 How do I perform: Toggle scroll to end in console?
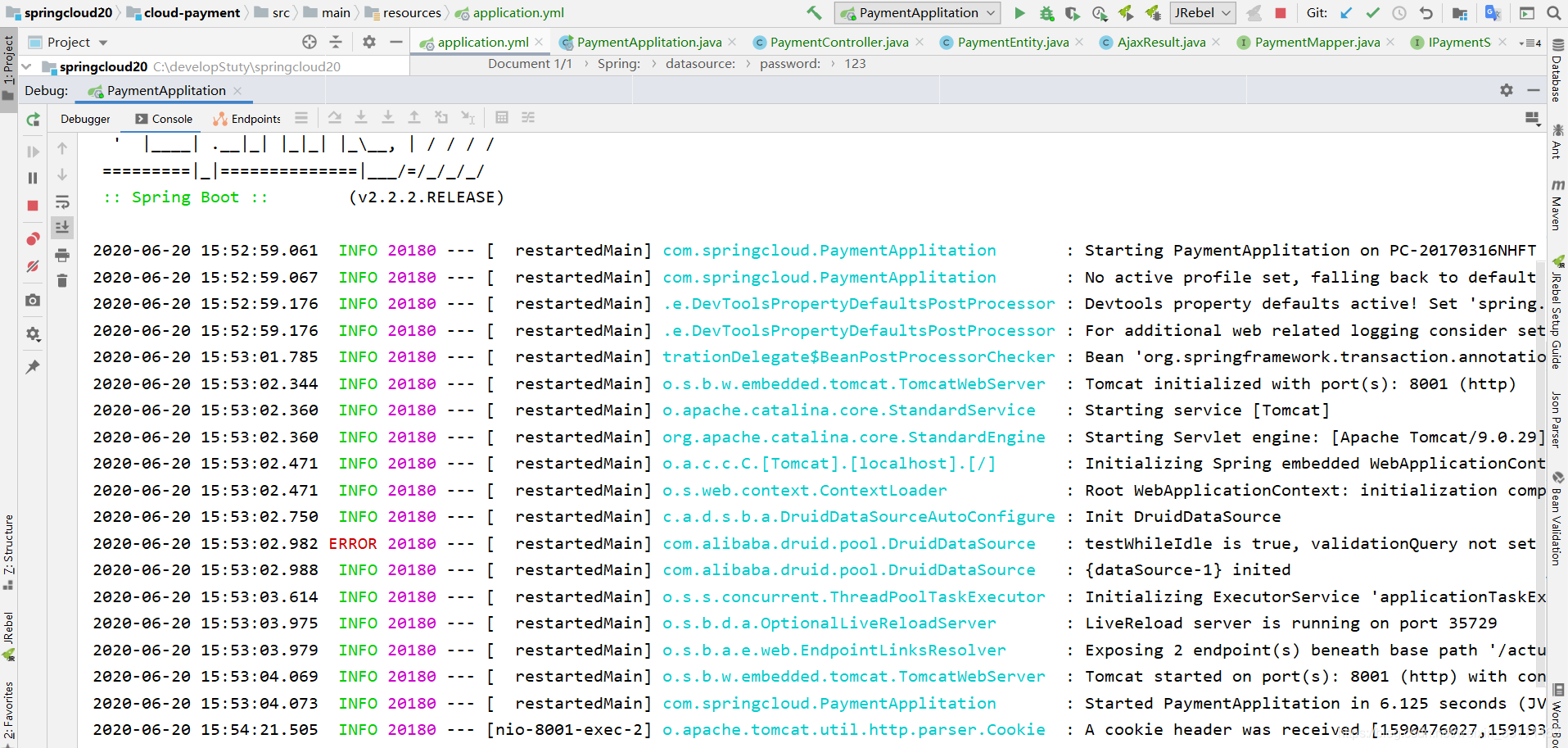pyautogui.click(x=62, y=227)
